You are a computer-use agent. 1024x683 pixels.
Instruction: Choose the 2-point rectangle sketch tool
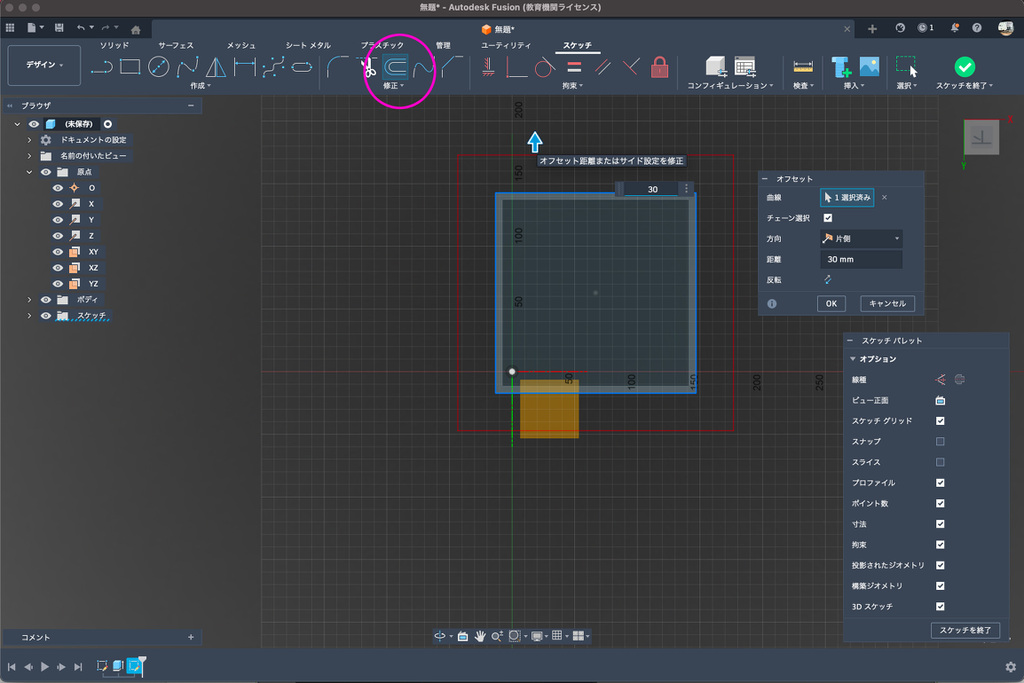tap(129, 67)
